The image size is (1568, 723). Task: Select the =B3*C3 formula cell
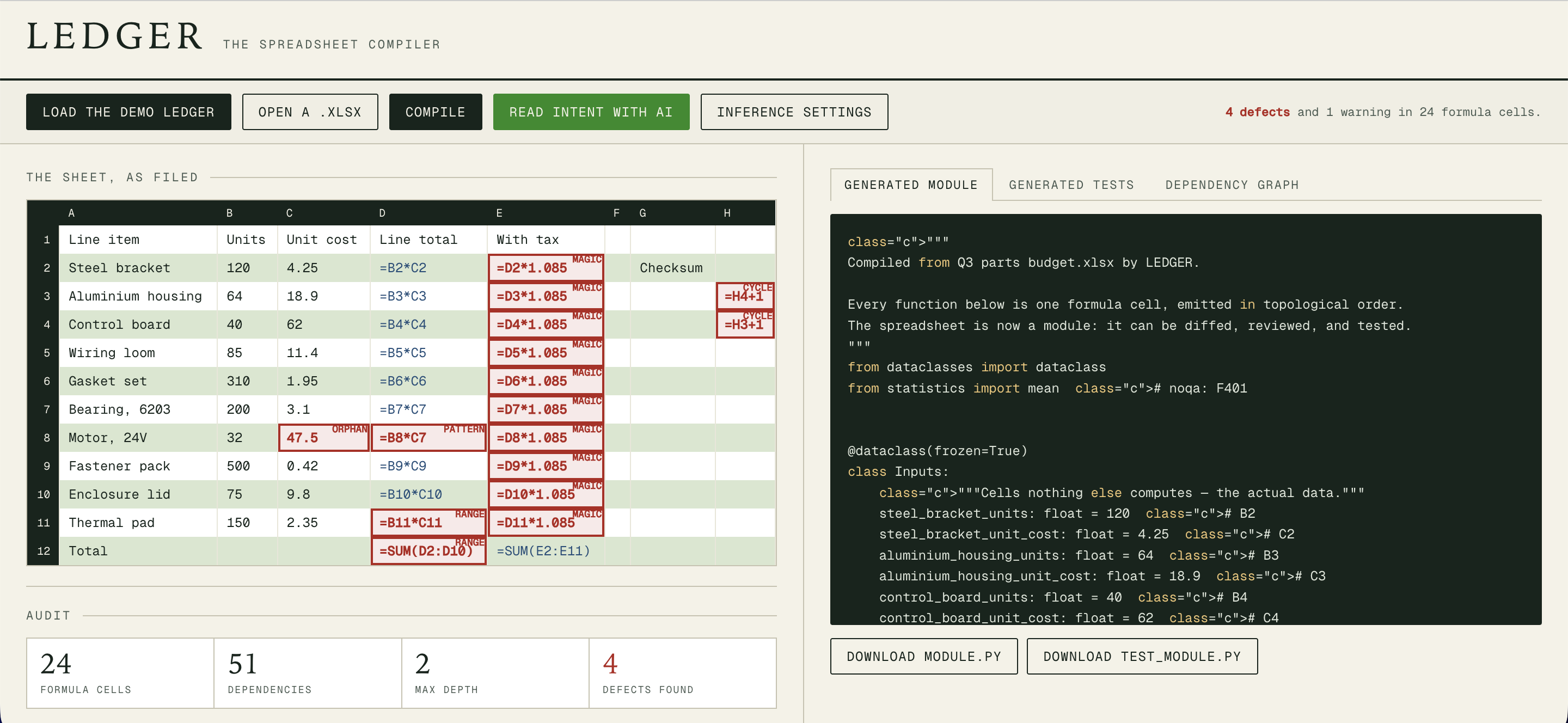(428, 296)
